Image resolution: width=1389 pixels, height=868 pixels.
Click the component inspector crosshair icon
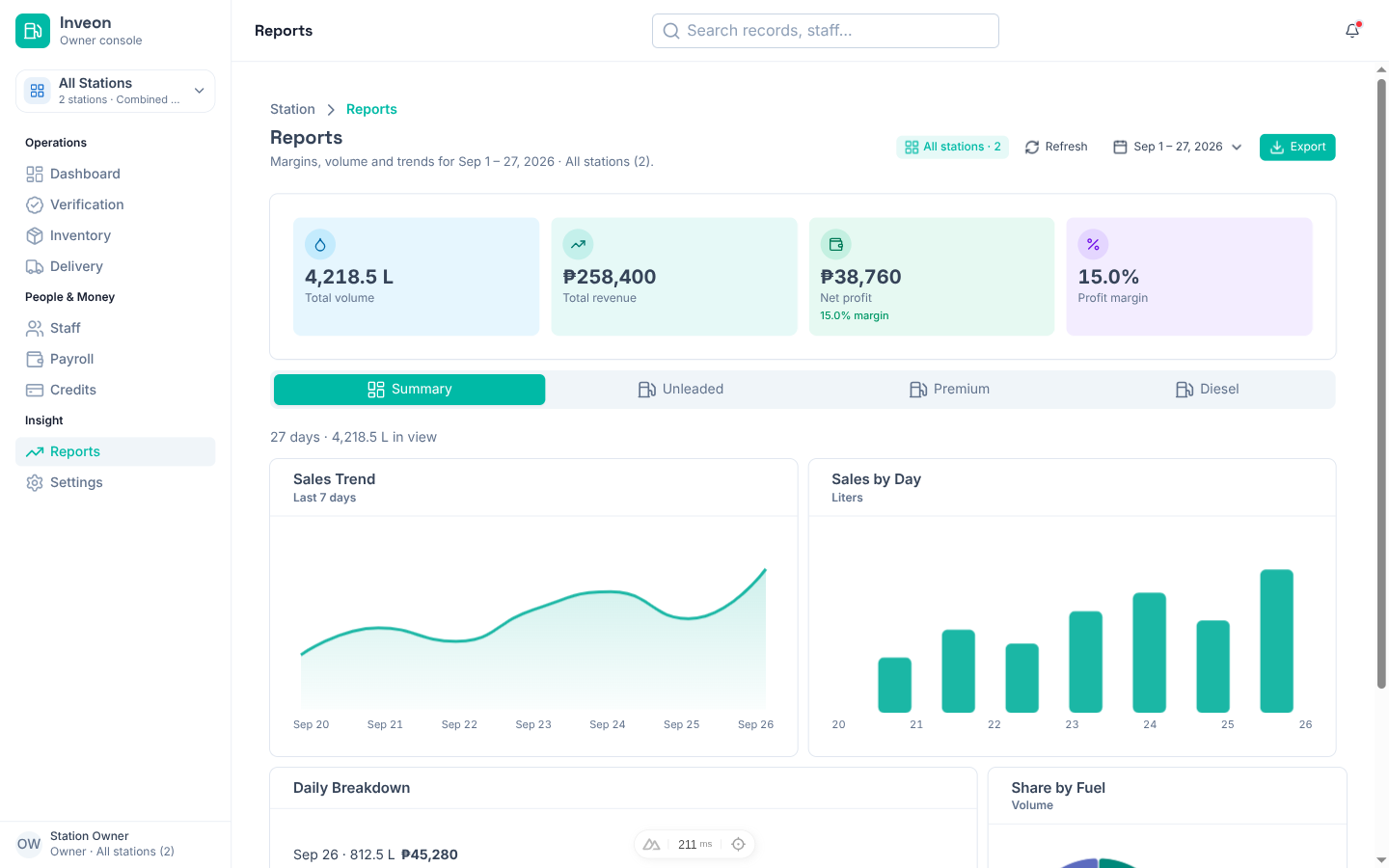pyautogui.click(x=738, y=845)
